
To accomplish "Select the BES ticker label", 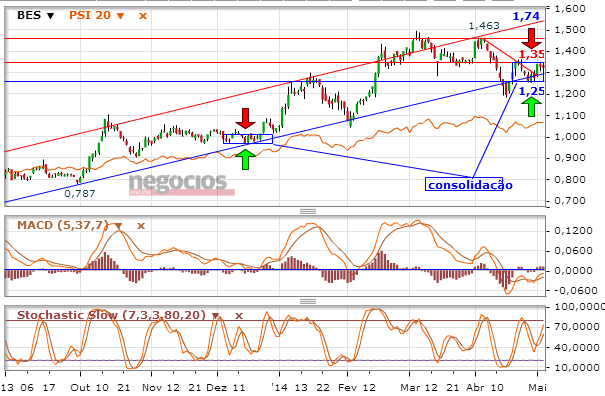I will 29,15.
